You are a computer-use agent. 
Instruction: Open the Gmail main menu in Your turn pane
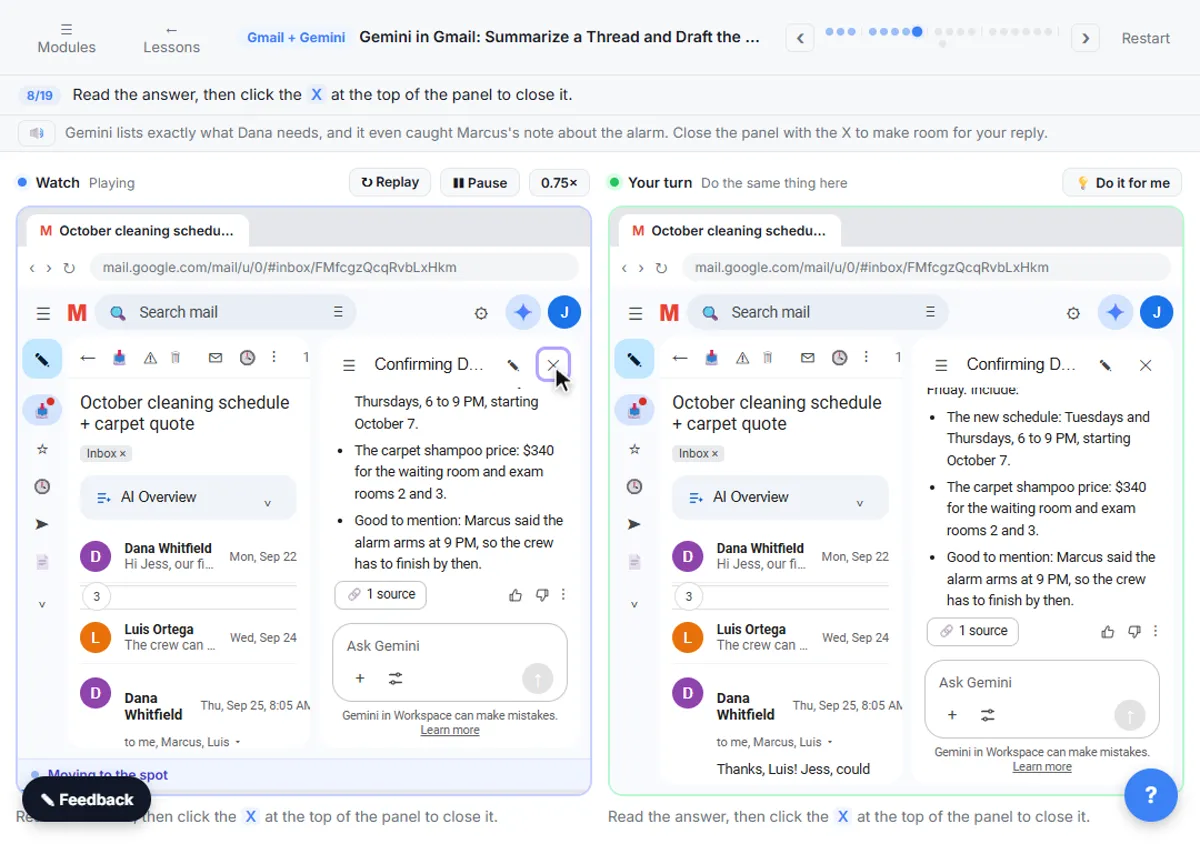(635, 313)
